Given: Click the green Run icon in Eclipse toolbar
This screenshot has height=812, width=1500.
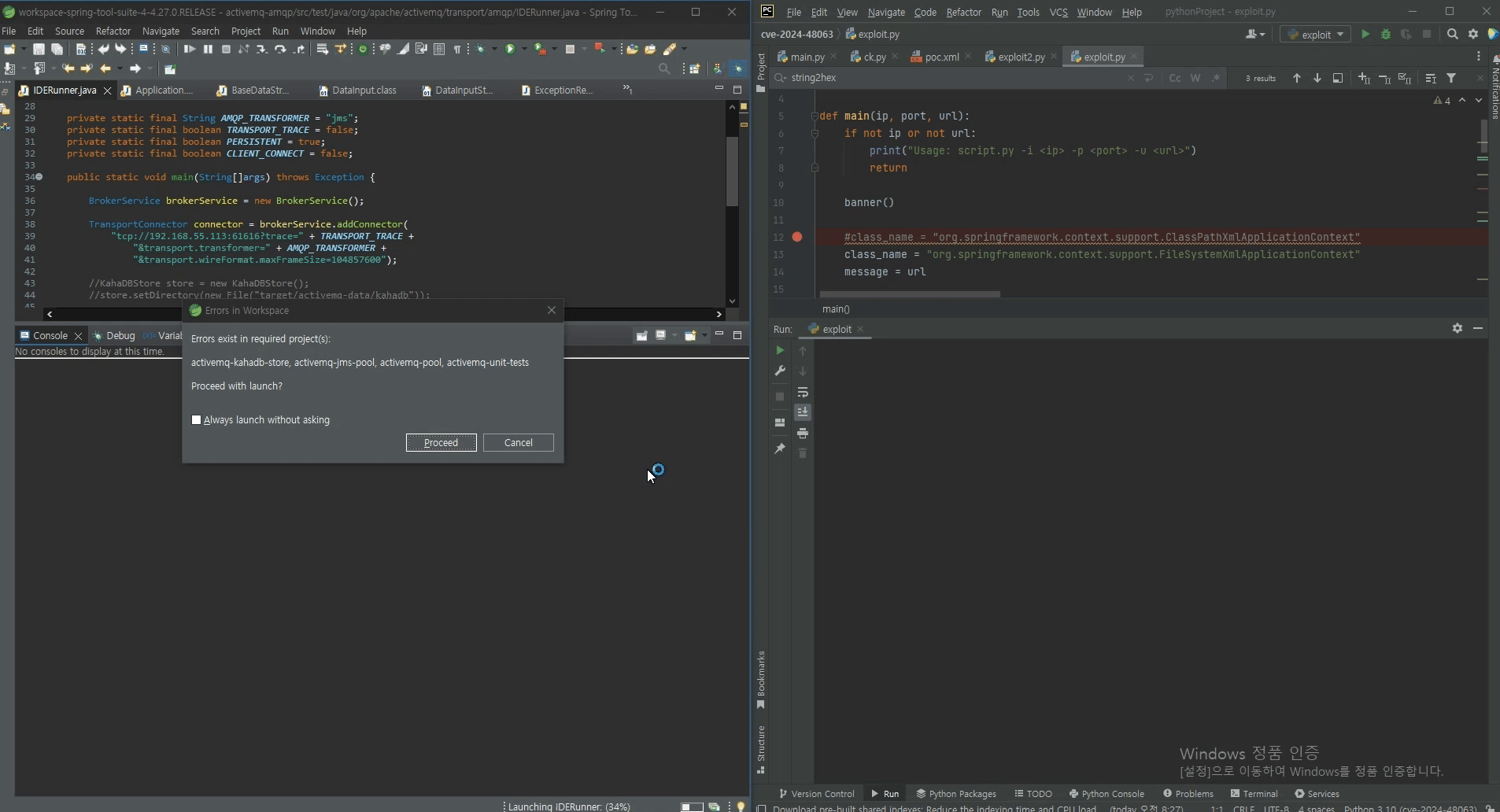Looking at the screenshot, I should (x=510, y=49).
